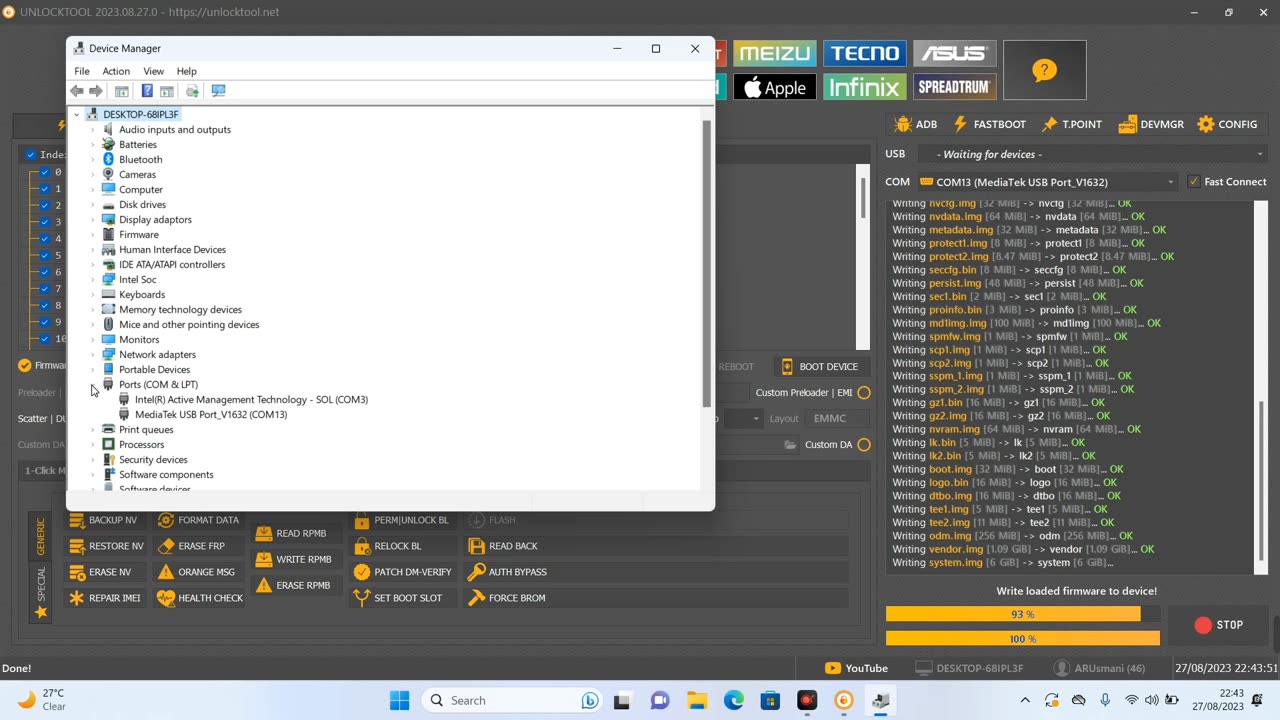Click the scan for hardware changes monitor icon
This screenshot has height=720, width=1280.
218,91
